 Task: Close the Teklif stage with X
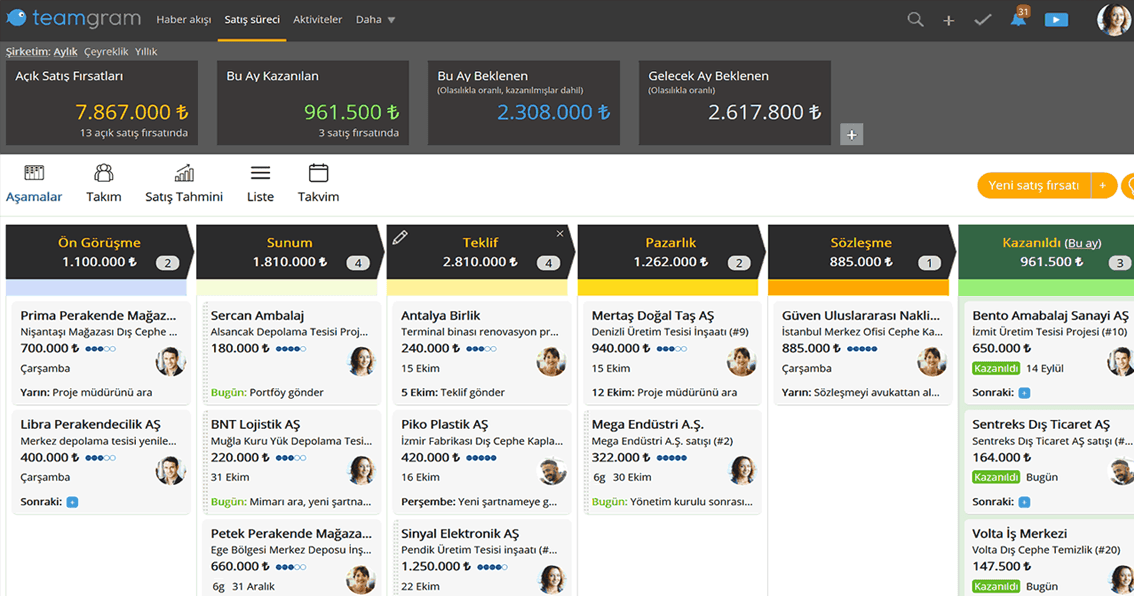tap(560, 234)
